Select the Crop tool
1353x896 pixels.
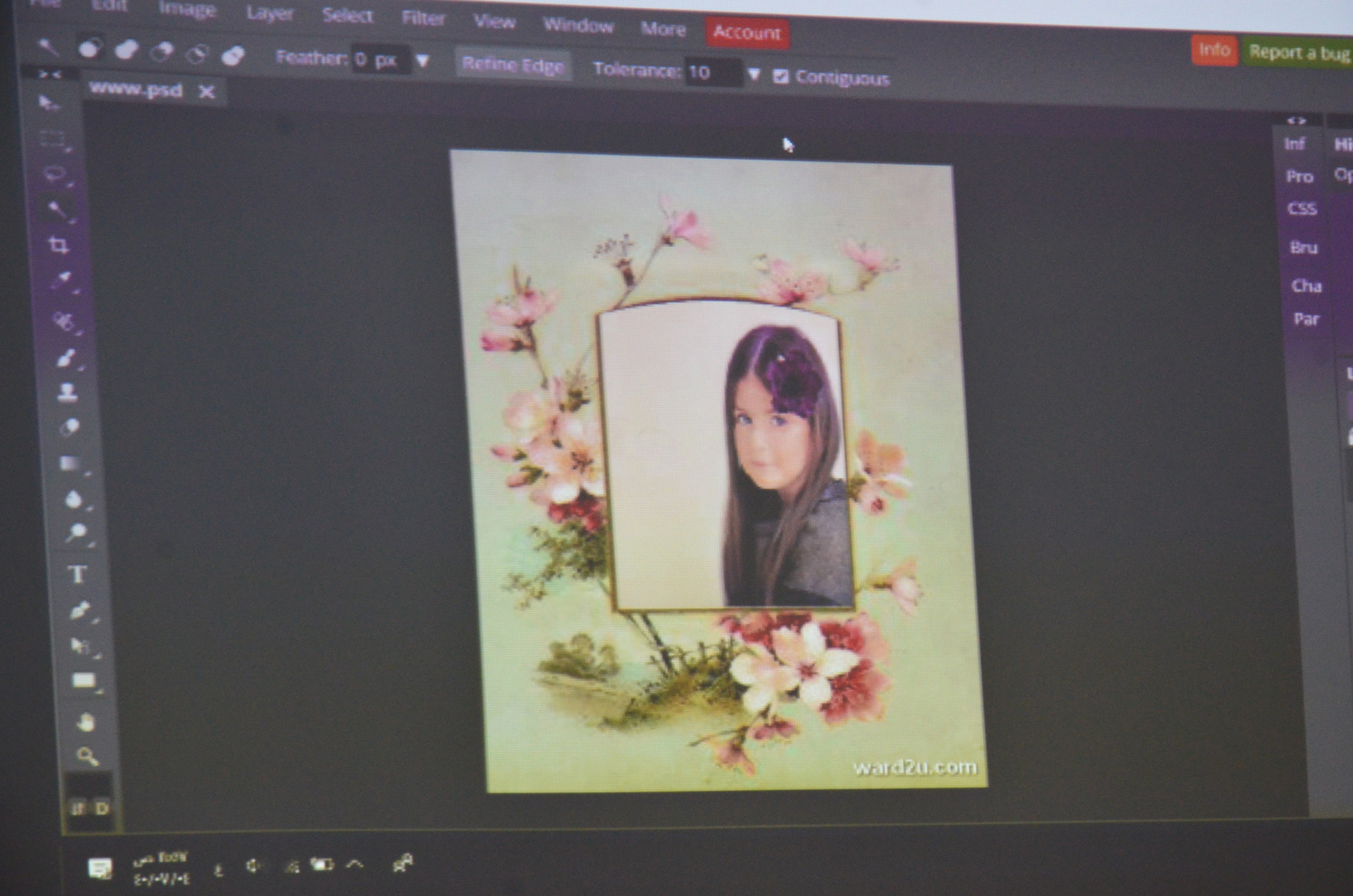[x=58, y=245]
